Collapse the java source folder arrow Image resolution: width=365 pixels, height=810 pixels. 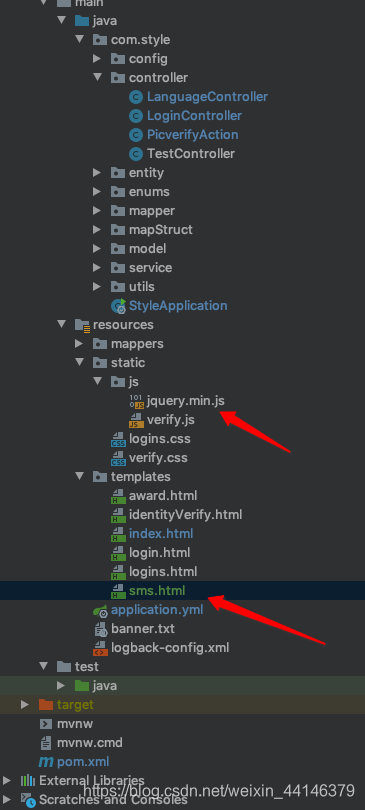click(x=62, y=21)
